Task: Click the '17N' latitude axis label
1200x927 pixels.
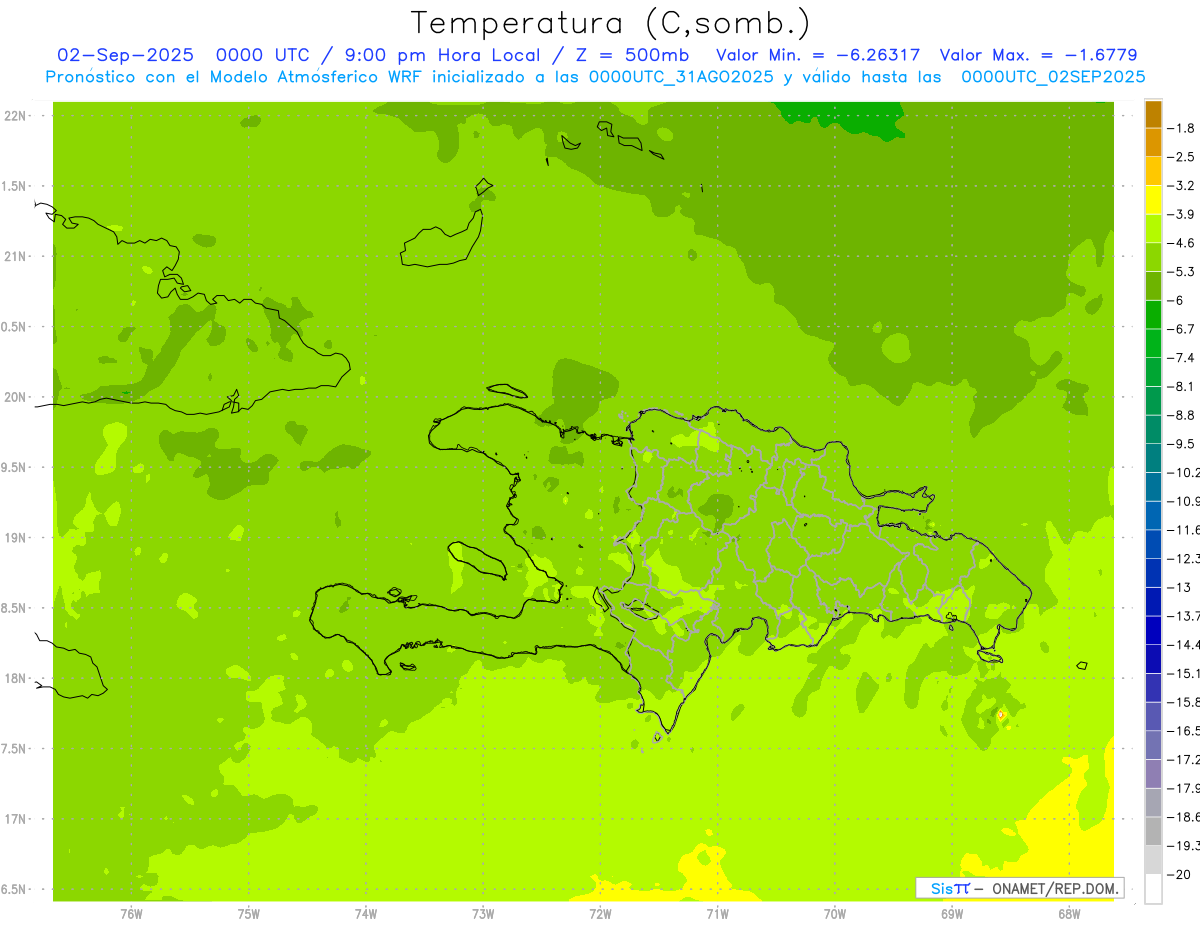Action: [16, 819]
